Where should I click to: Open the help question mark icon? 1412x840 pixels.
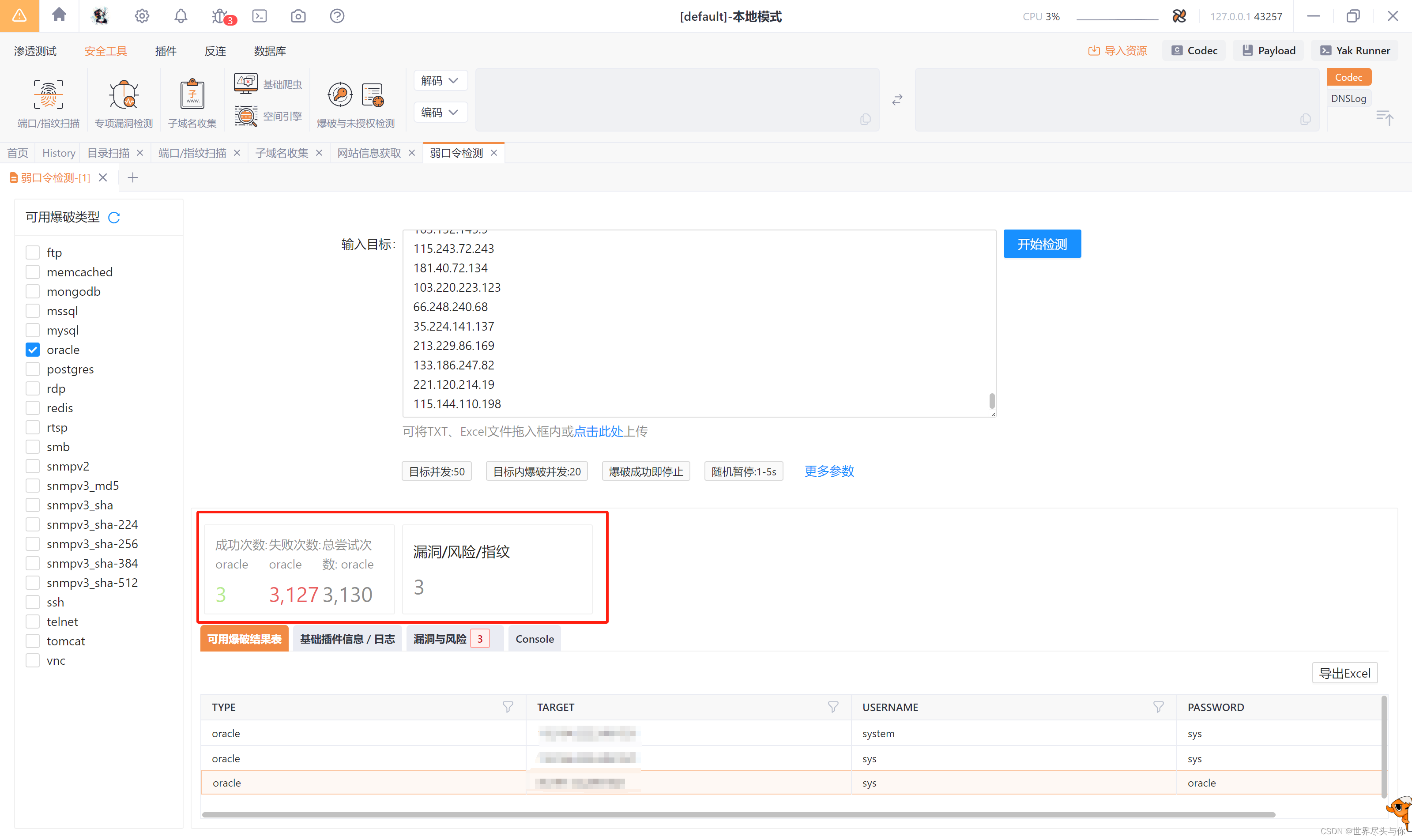coord(337,16)
